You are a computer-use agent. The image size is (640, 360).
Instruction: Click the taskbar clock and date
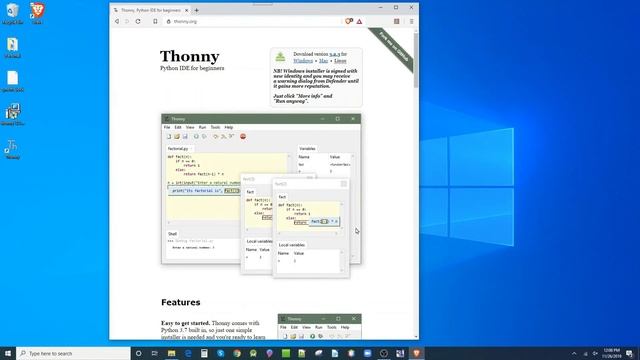611,353
